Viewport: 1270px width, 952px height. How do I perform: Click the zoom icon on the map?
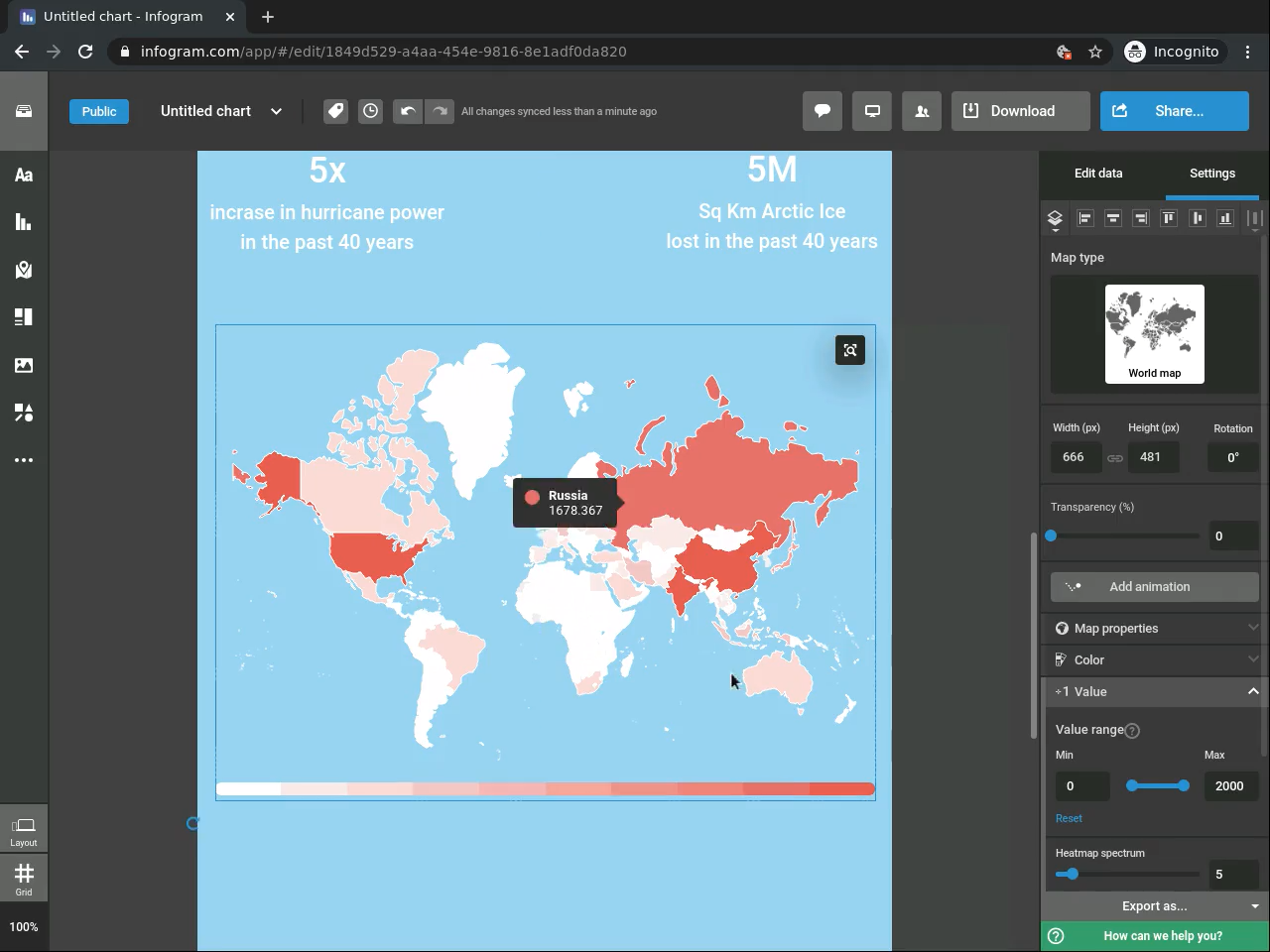click(x=850, y=350)
